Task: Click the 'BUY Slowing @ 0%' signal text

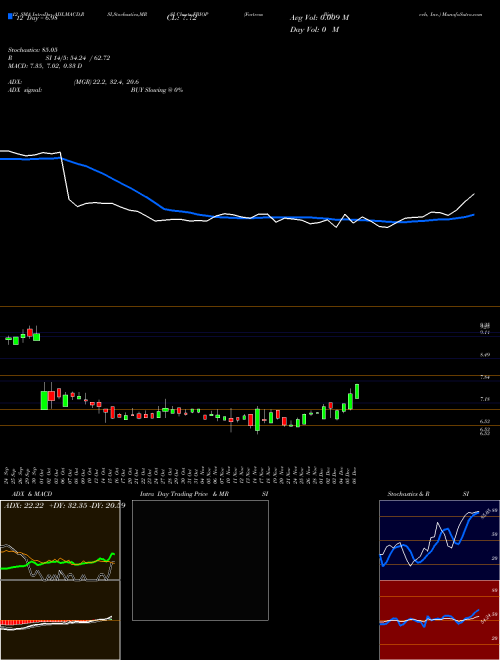Action: 157,90
